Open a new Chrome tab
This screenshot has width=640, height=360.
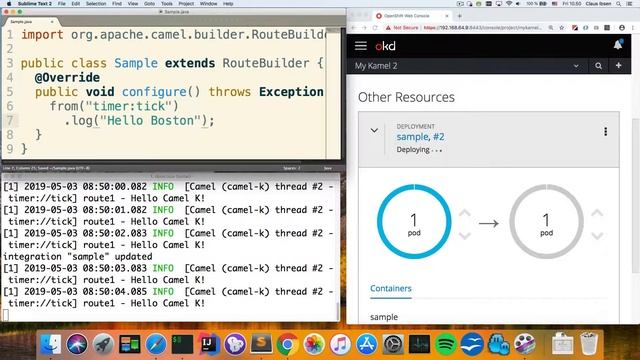point(460,16)
